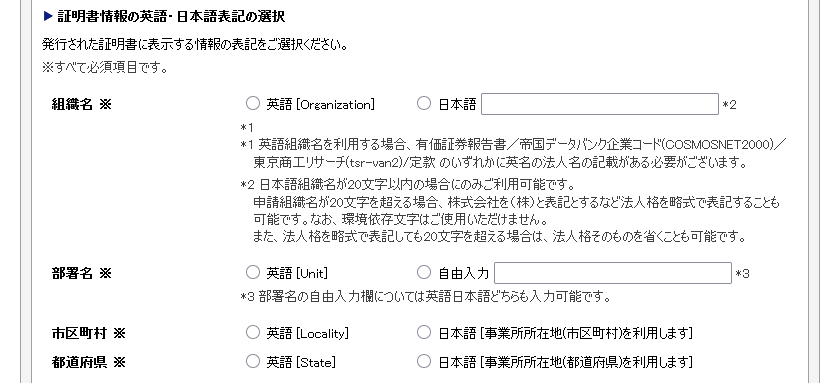840x383 pixels.
Task: Choose 日本語 radio option for 組織名
Action: (x=424, y=104)
